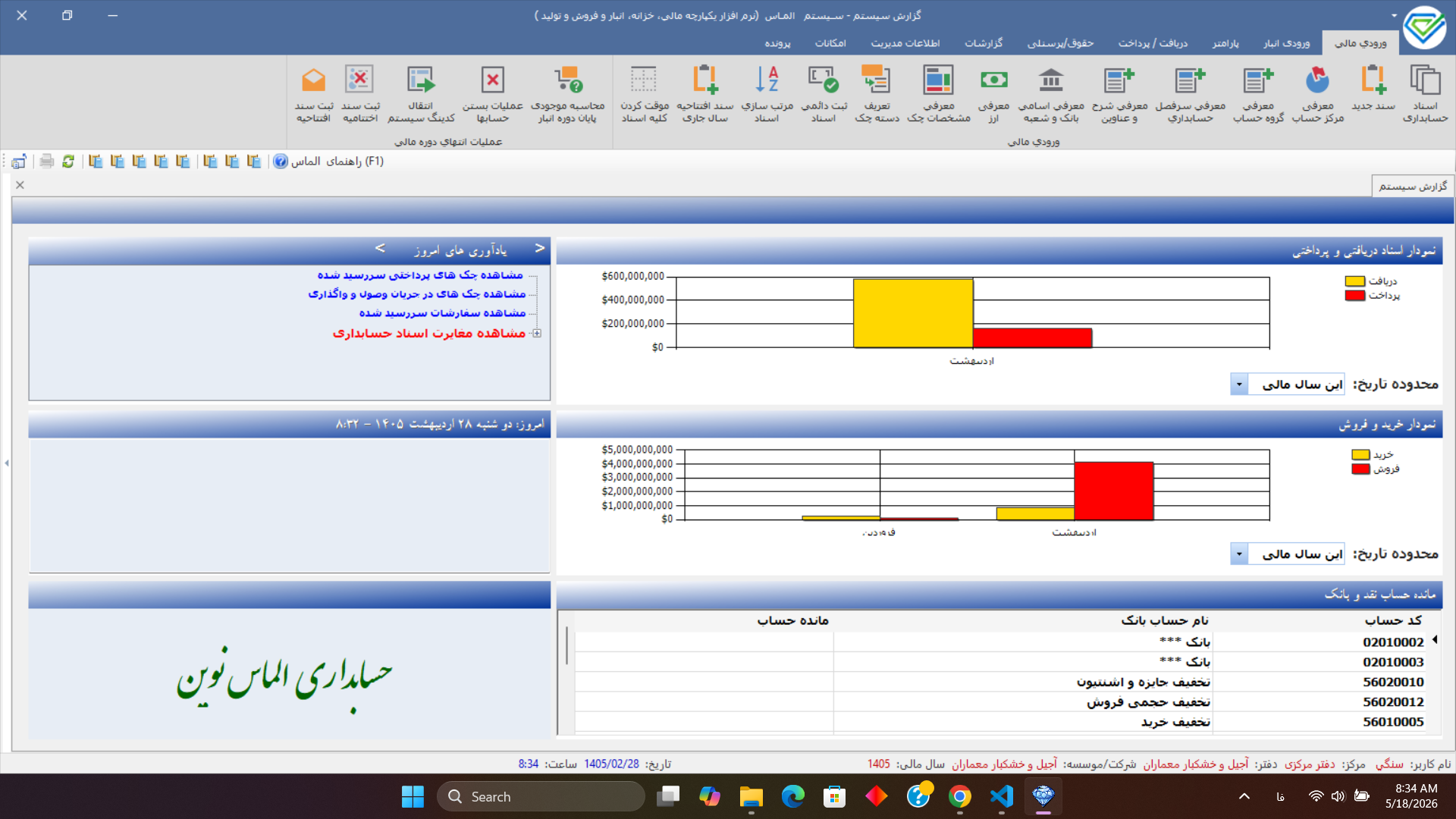Open سند افتتاحیه سال جاری icon
The width and height of the screenshot is (1456, 819).
tap(705, 93)
